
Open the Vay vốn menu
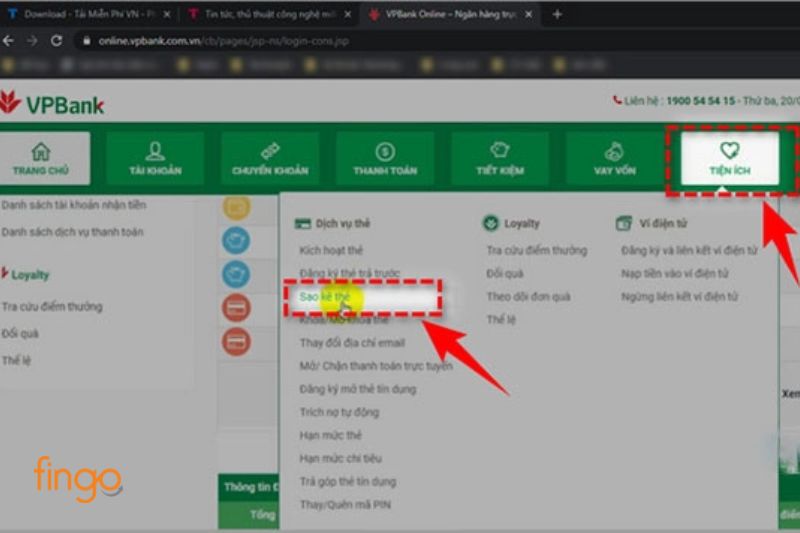pos(615,159)
